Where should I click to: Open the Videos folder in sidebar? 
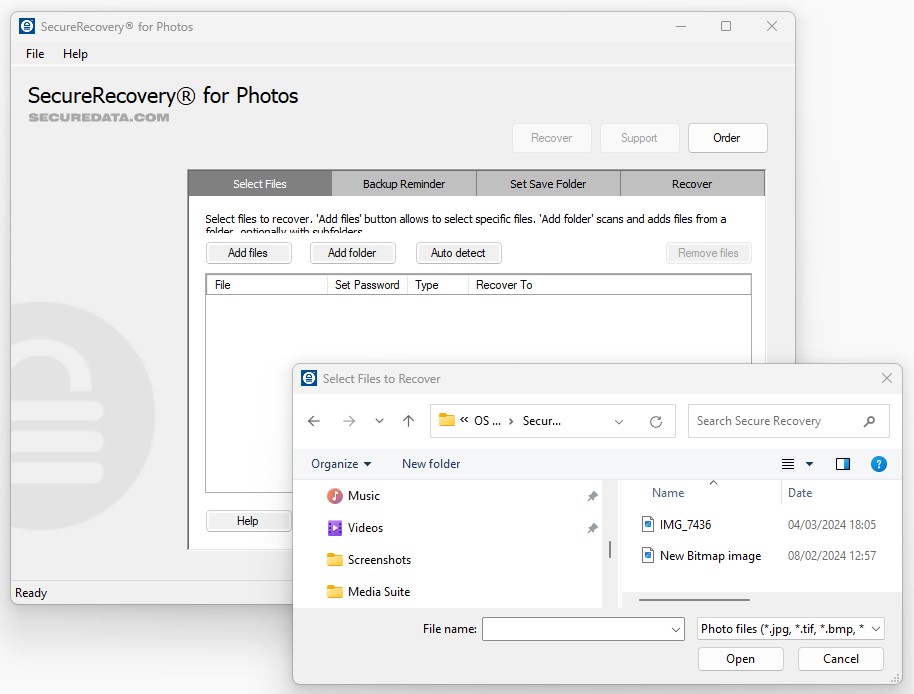pyautogui.click(x=365, y=528)
